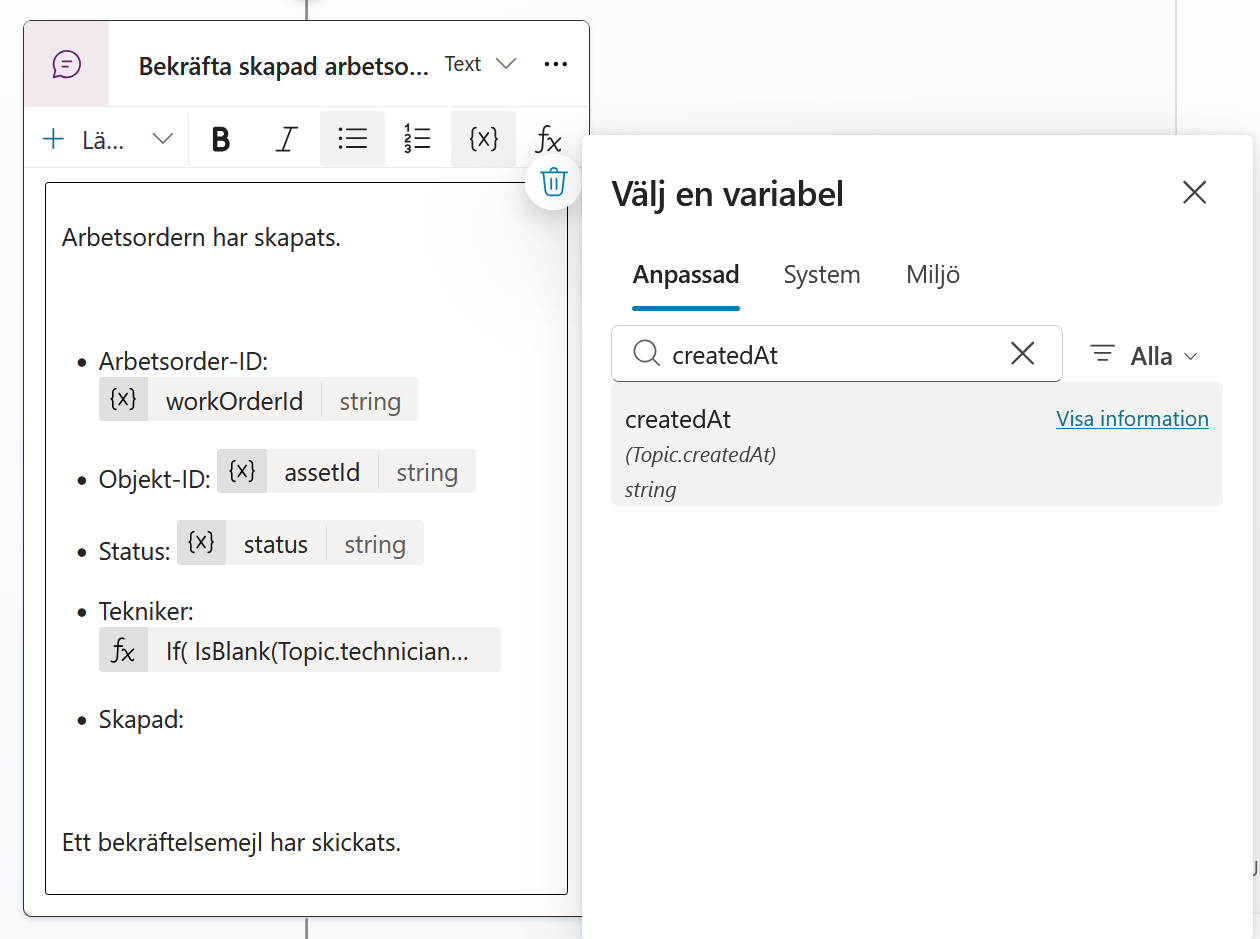1260x939 pixels.
Task: Clear the createdAt search text
Action: click(1022, 353)
